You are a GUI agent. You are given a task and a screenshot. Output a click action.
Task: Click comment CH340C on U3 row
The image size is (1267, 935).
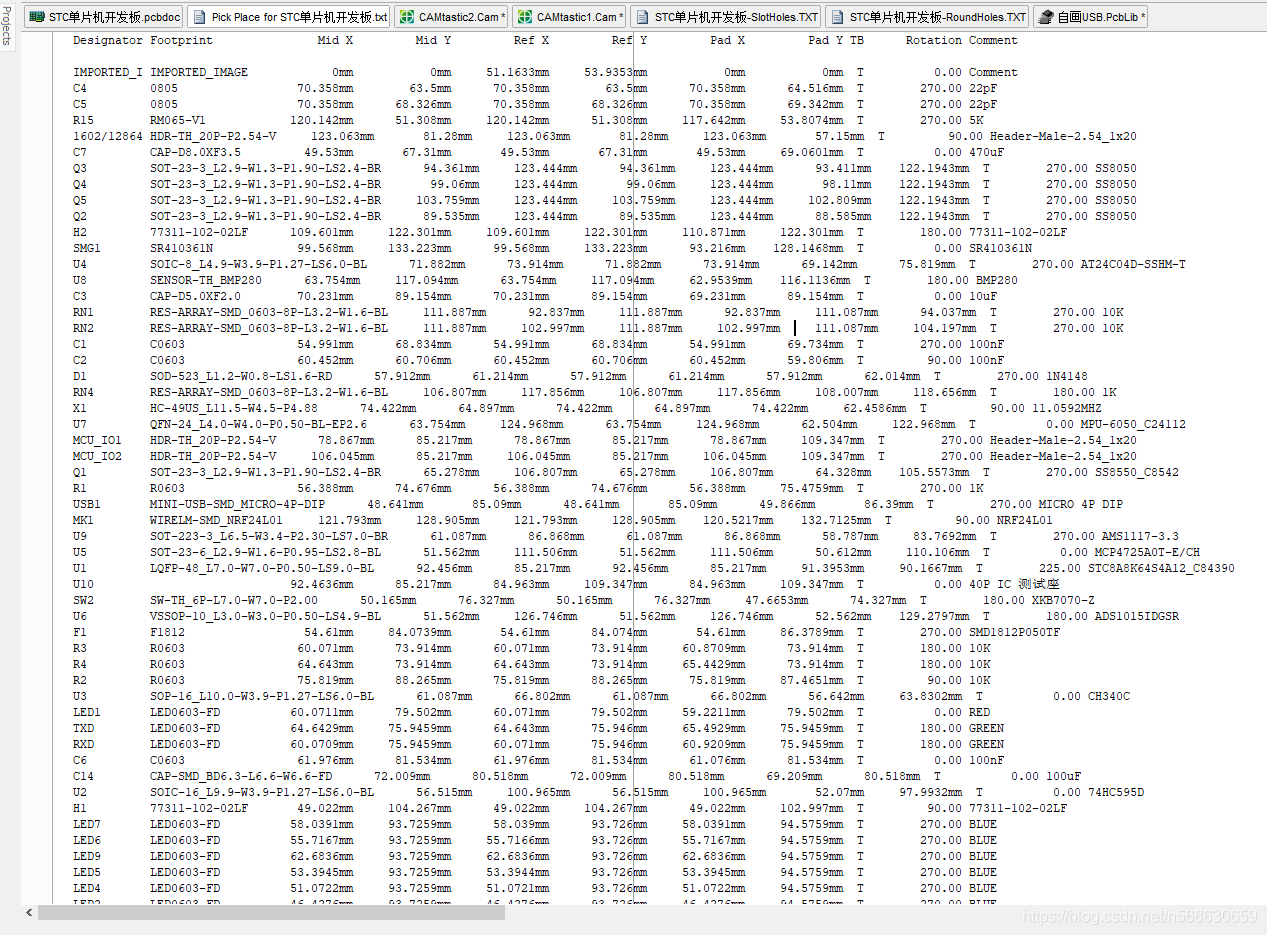pyautogui.click(x=1109, y=696)
